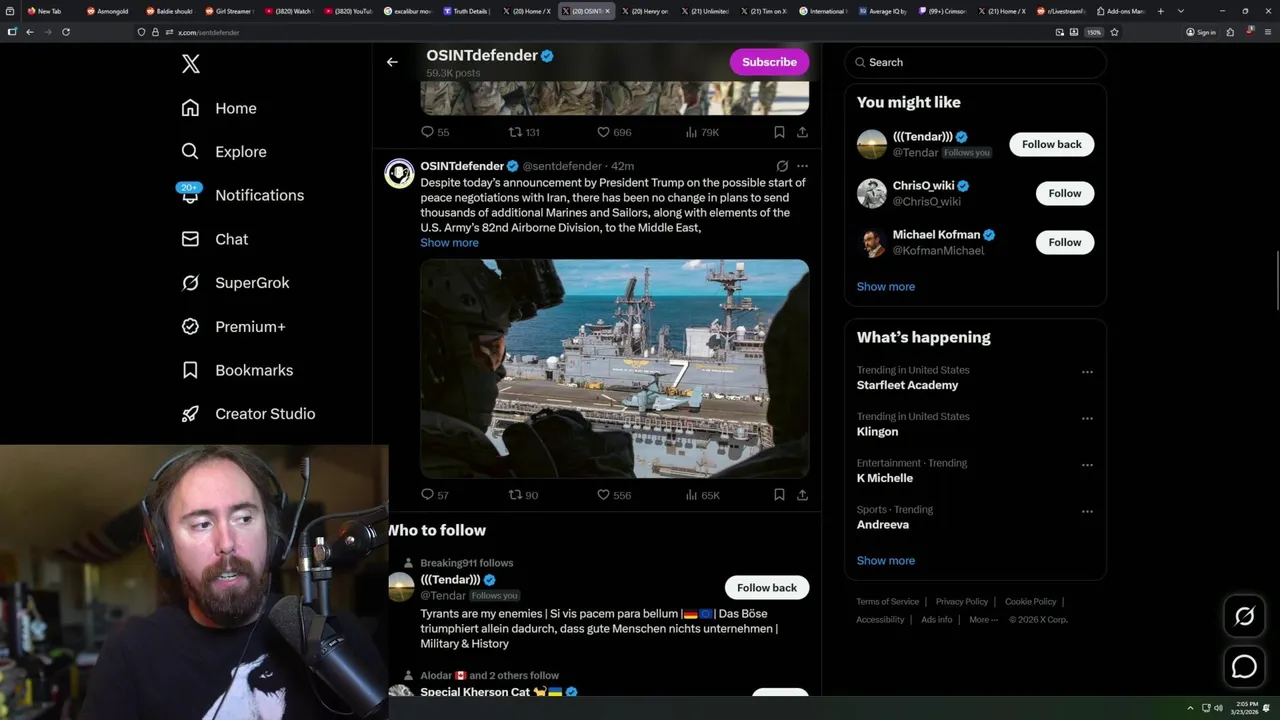
Task: Open a new browser tab with plus
Action: pos(1161,11)
